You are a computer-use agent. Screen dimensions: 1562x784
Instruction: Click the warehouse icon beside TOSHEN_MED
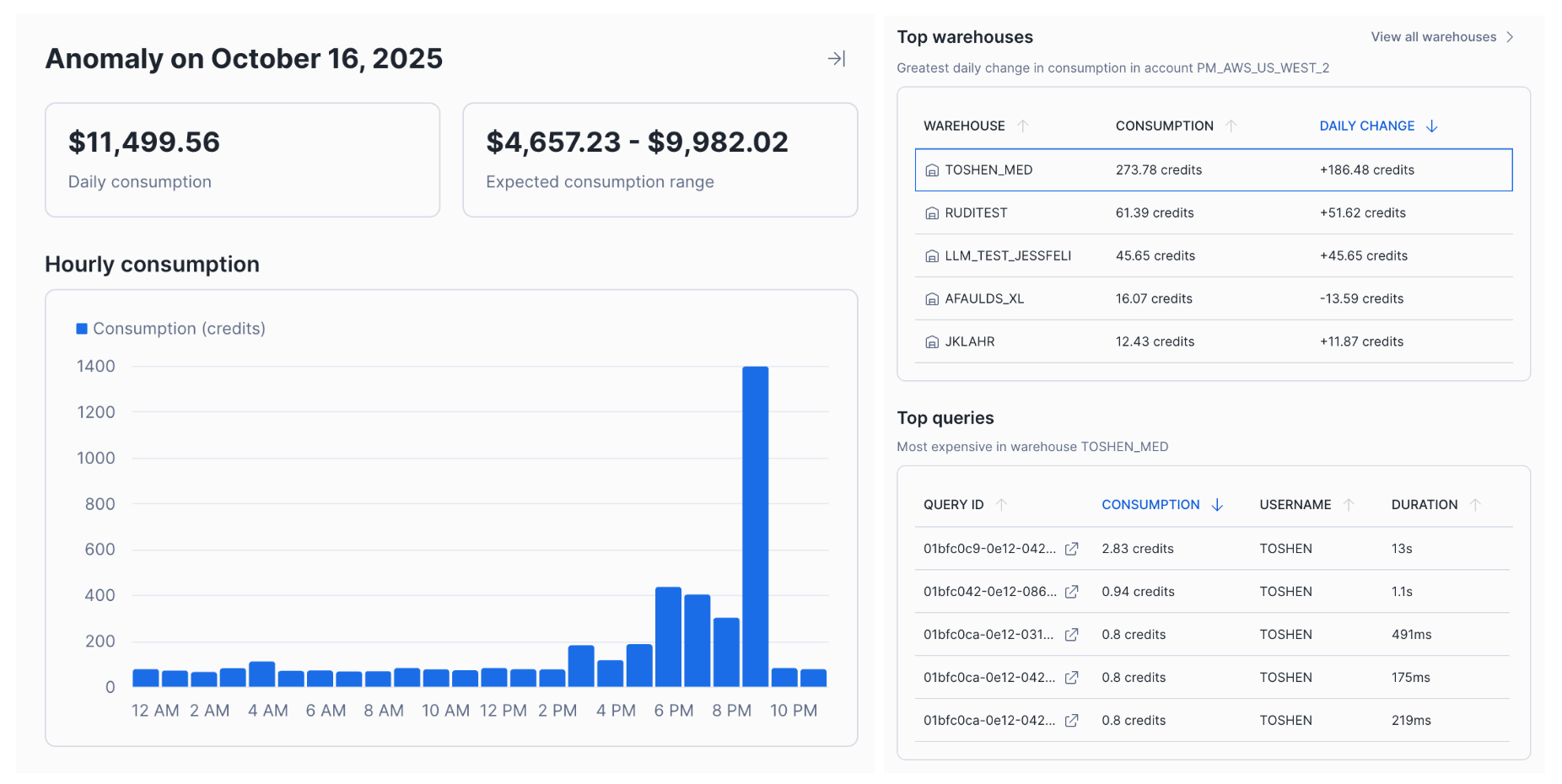coord(931,169)
